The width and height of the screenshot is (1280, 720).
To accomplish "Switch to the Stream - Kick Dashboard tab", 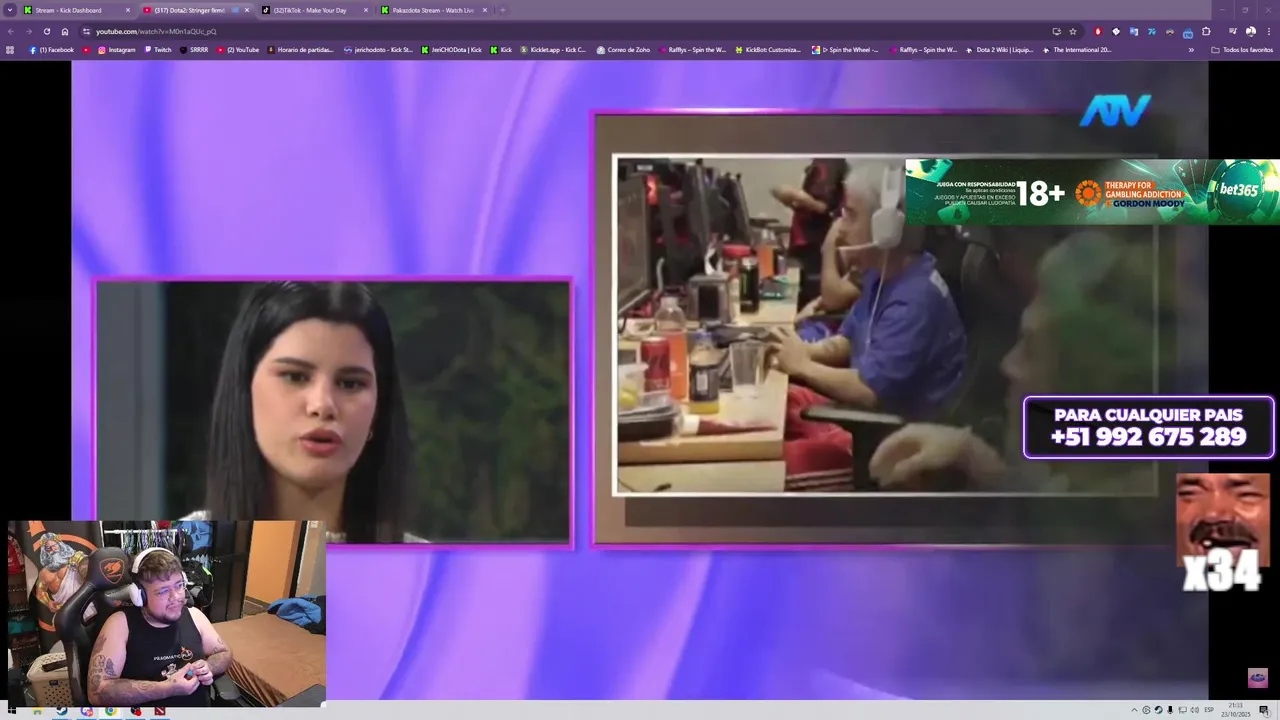I will 78,10.
